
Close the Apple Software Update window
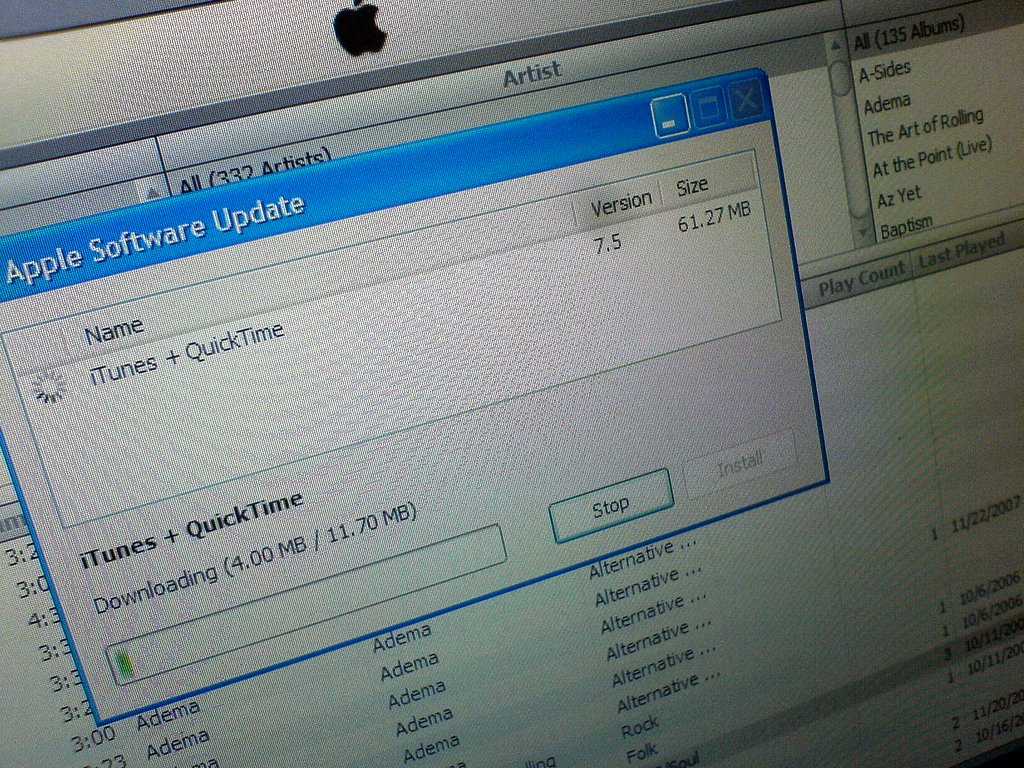point(746,99)
